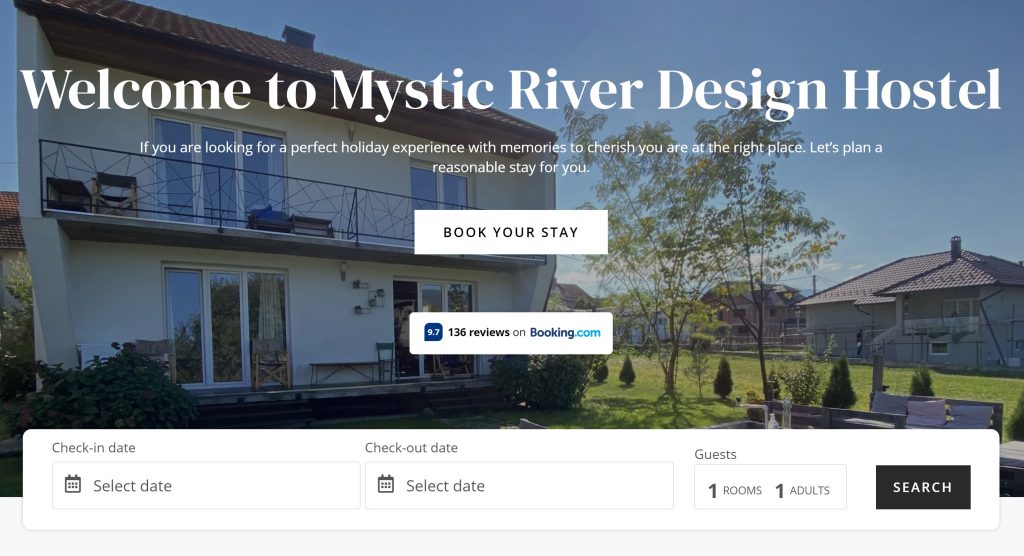Click the 1 ROOMS count
The image size is (1024, 556).
coord(735,490)
